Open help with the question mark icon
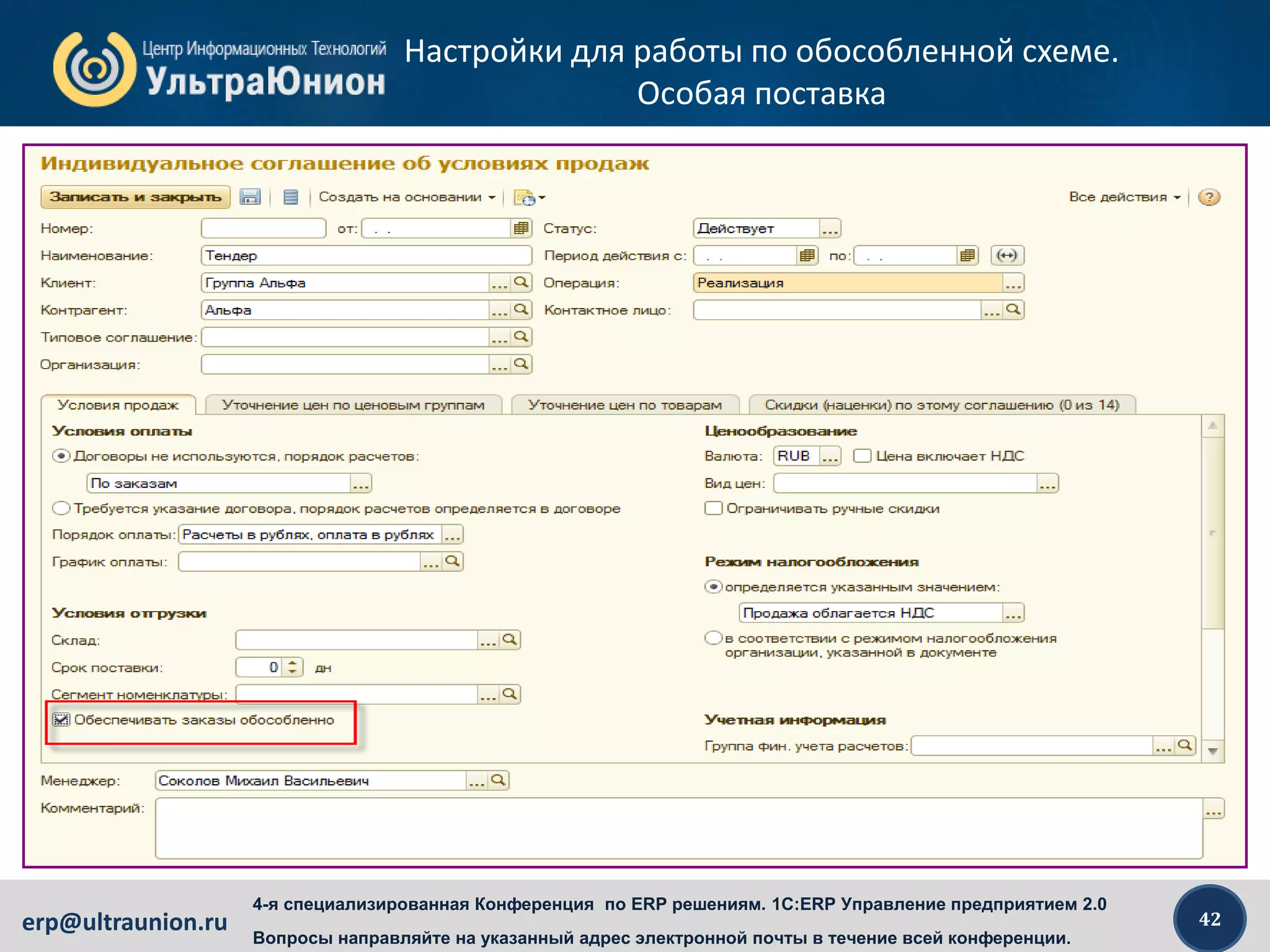Viewport: 1270px width, 952px height. pos(1209,197)
